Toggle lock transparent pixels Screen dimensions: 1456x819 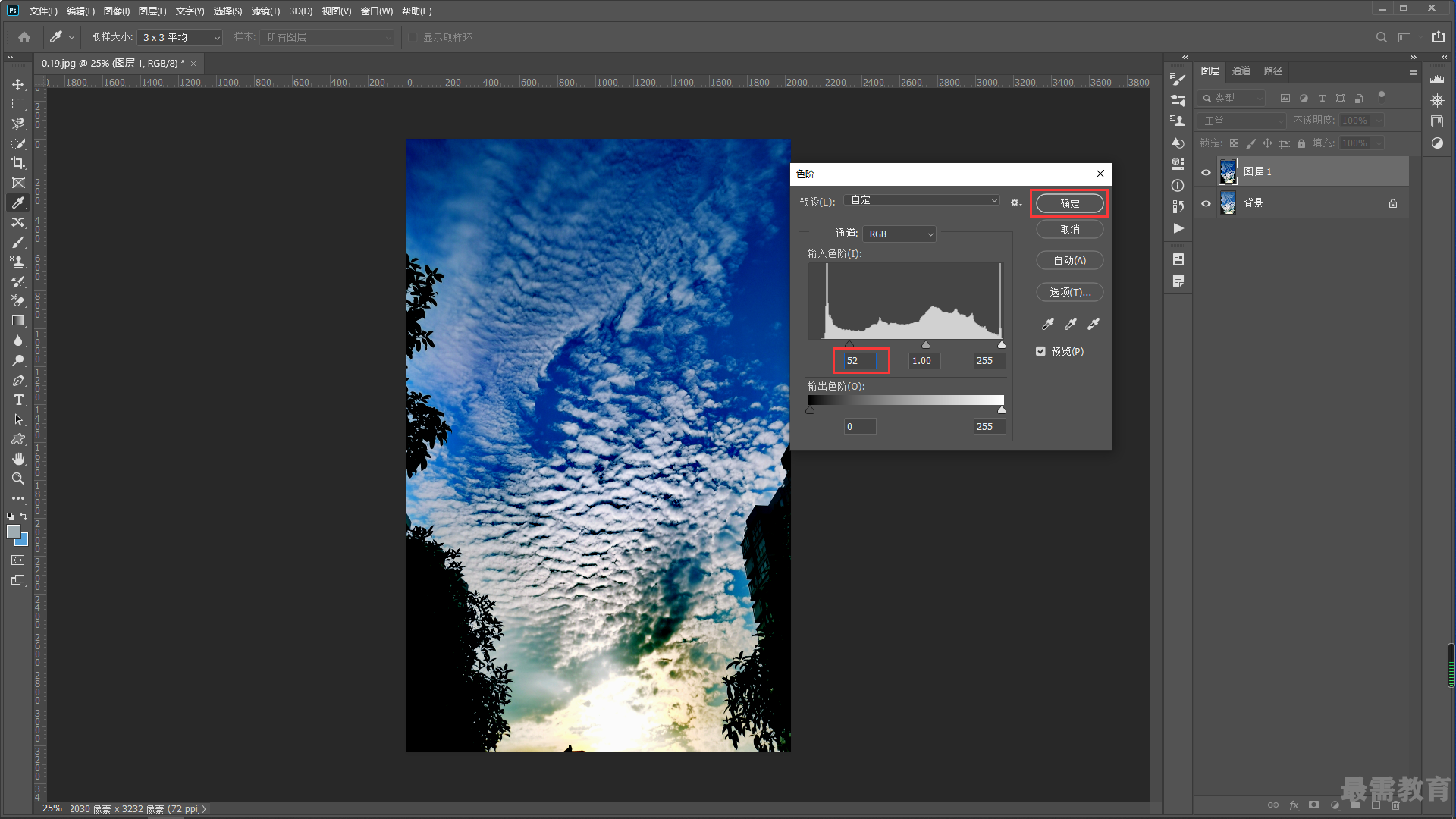pyautogui.click(x=1234, y=143)
